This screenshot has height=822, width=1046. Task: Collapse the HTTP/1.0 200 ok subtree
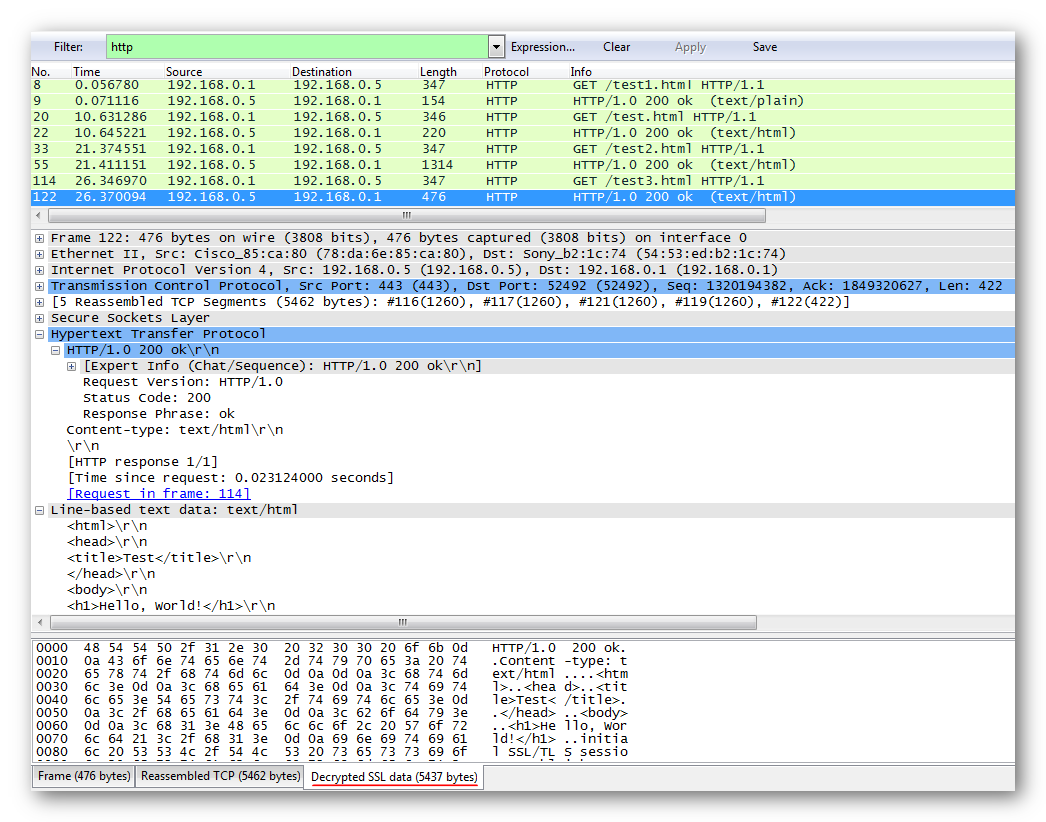(x=56, y=350)
